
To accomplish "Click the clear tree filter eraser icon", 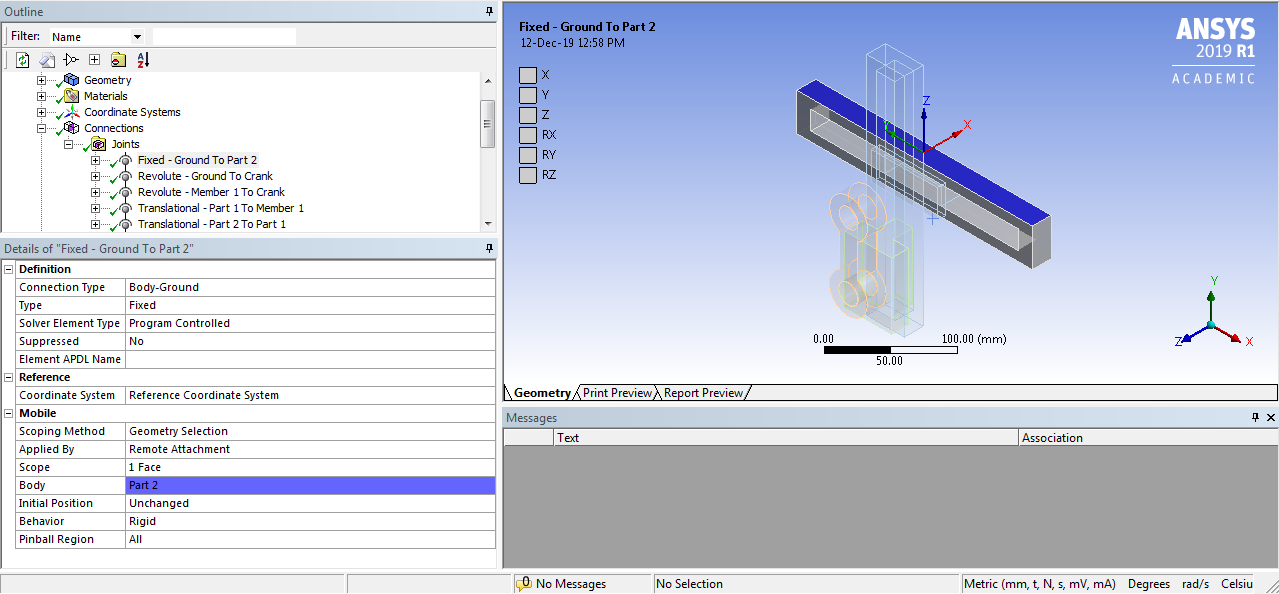I will (47, 60).
